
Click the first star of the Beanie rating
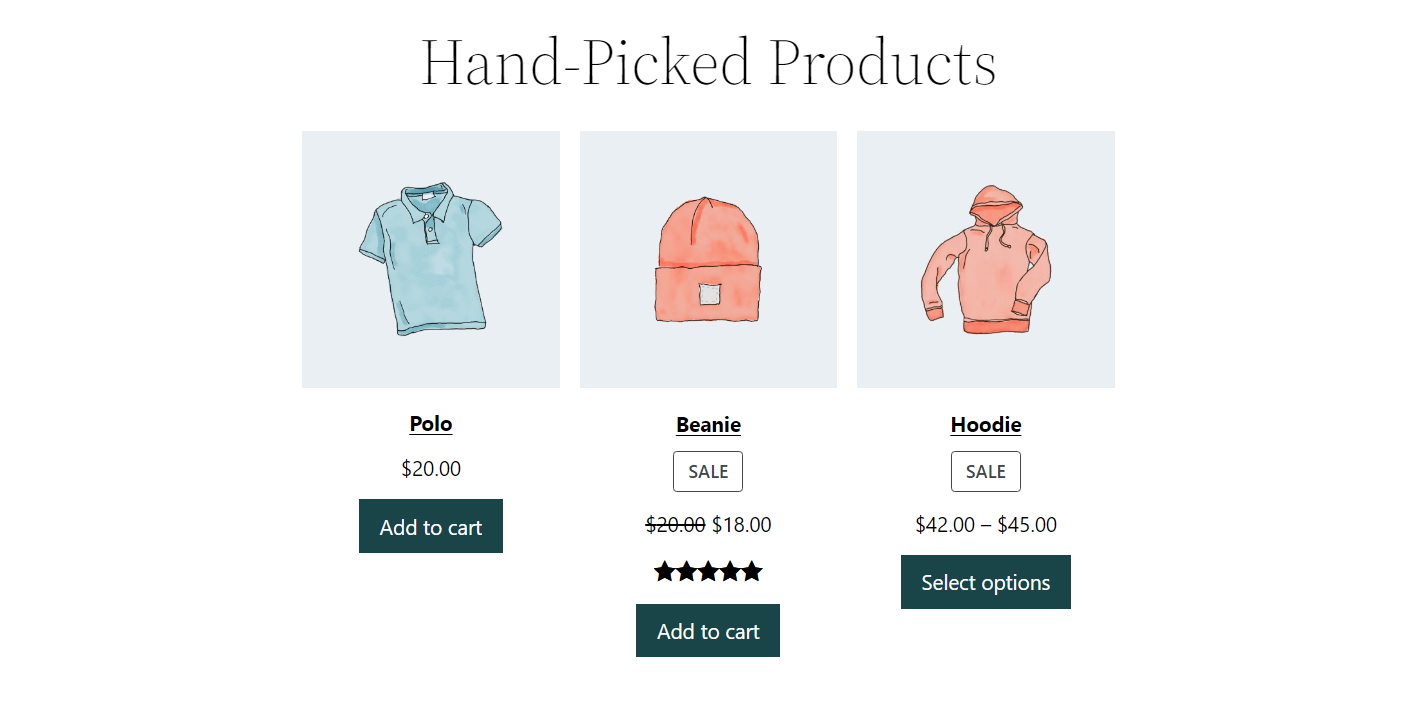(662, 571)
